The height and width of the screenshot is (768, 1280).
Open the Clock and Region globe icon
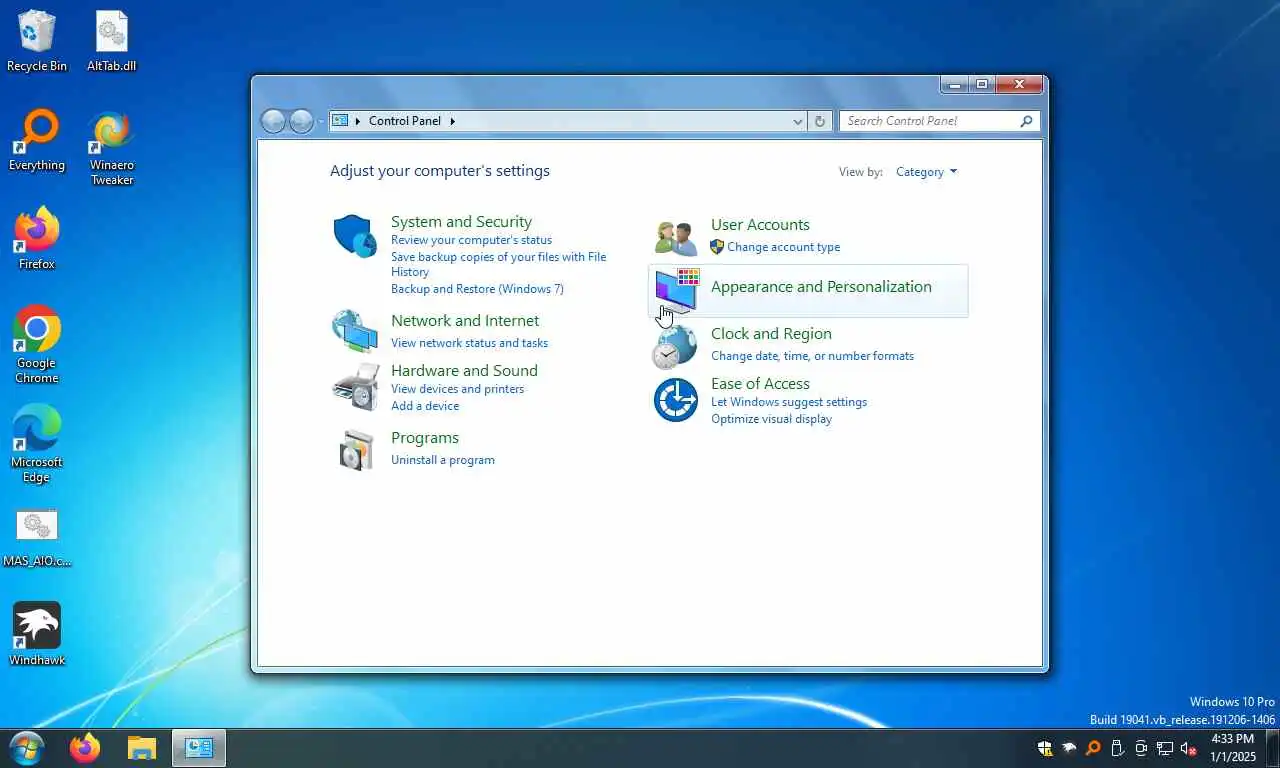coord(675,346)
